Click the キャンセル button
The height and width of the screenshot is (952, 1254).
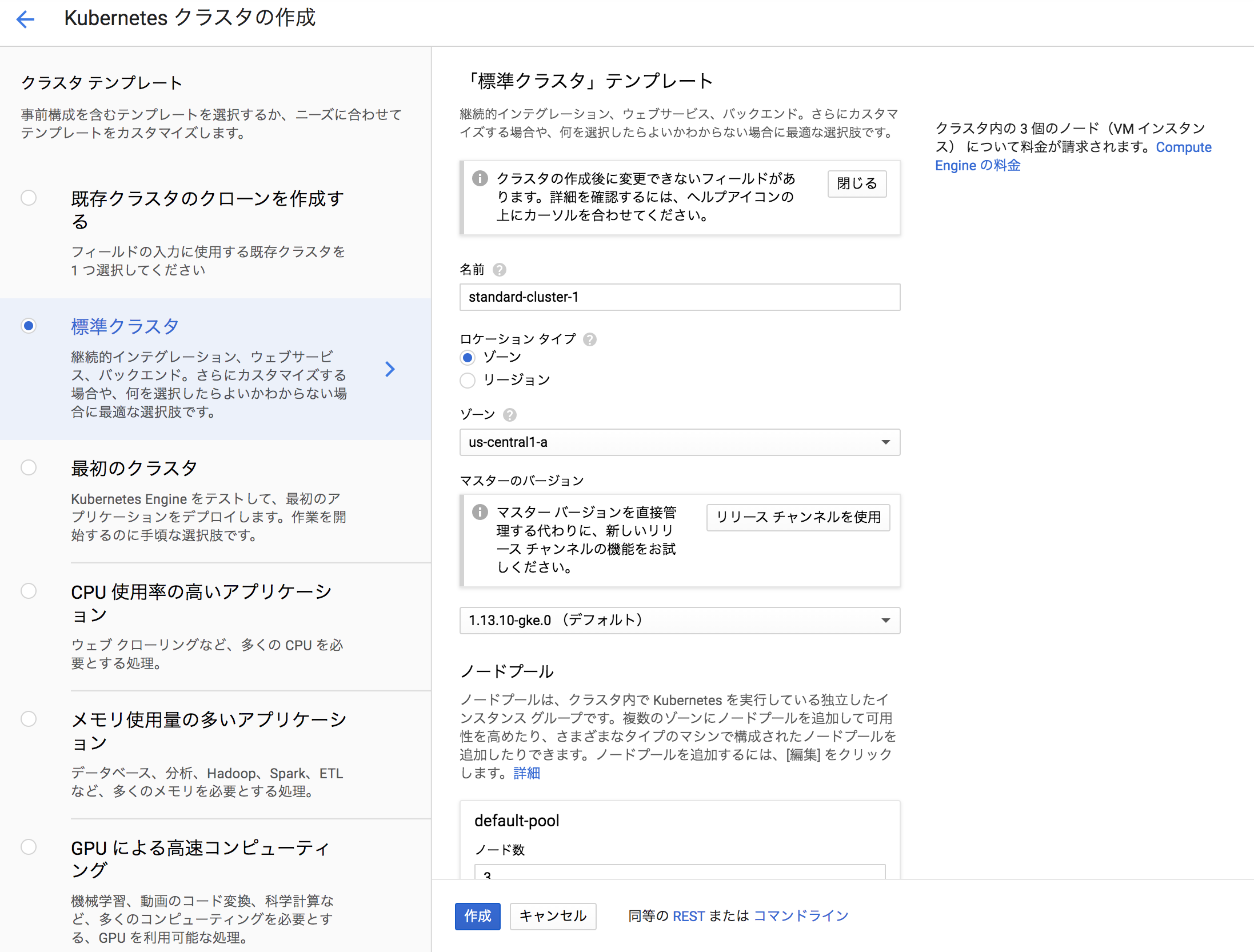coord(553,917)
